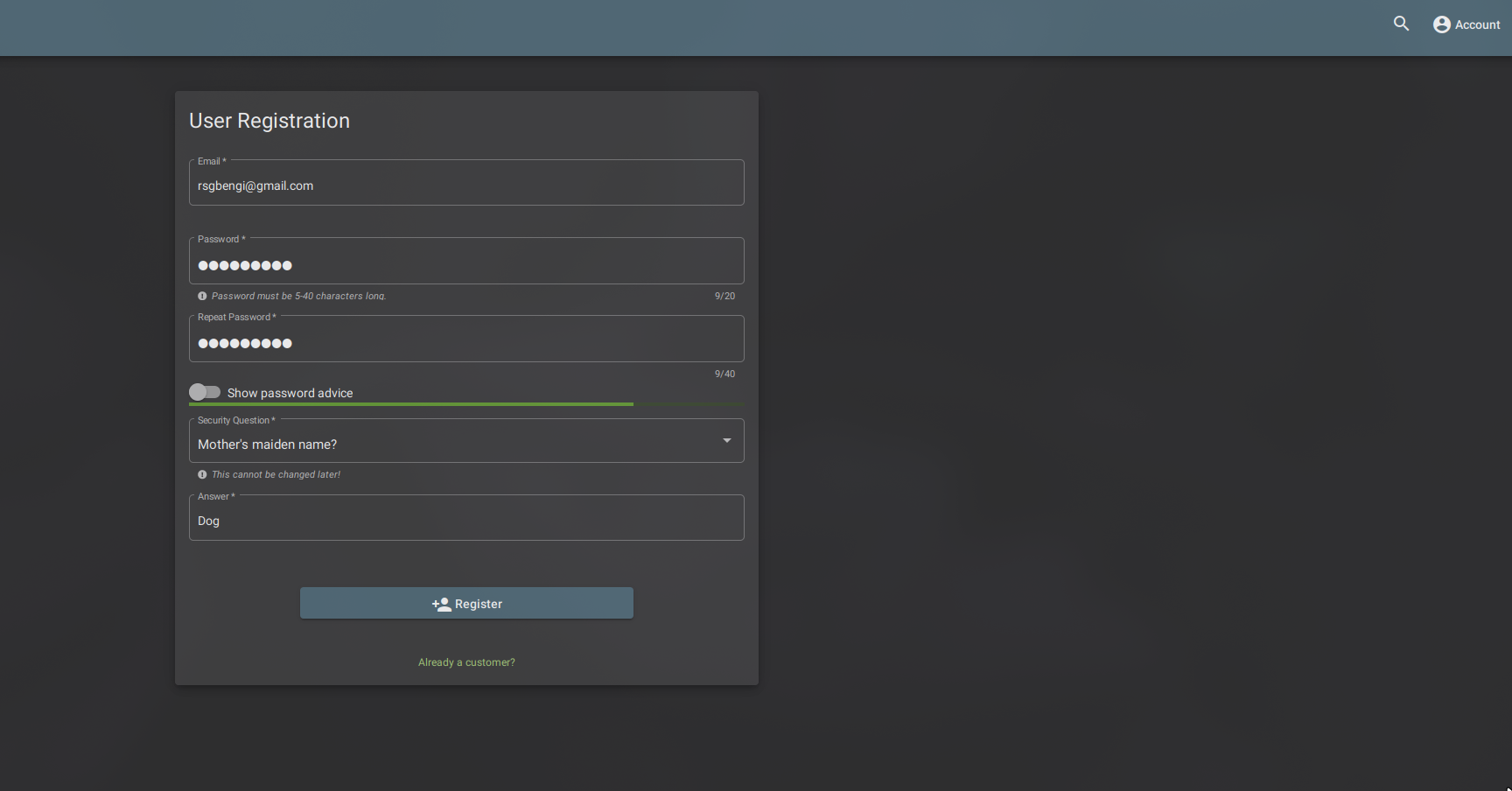The height and width of the screenshot is (791, 1512).
Task: Click the Answer field containing 'Dog'
Action: point(466,521)
